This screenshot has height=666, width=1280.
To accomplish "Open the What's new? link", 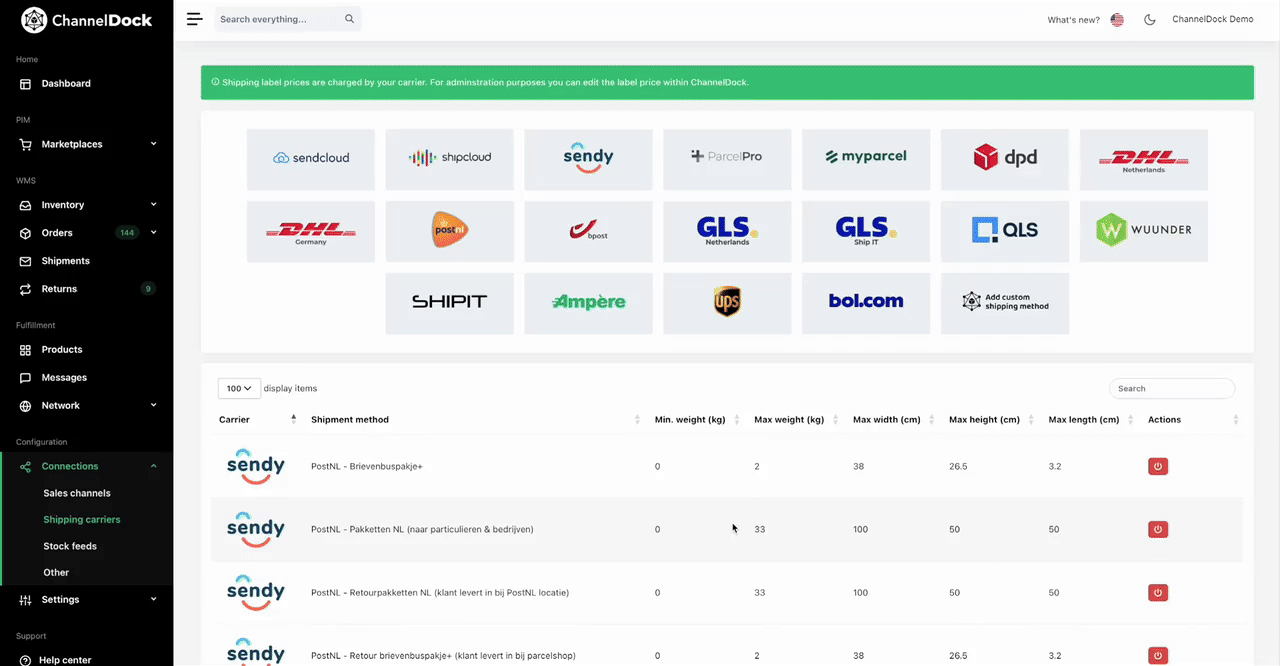I will point(1073,20).
